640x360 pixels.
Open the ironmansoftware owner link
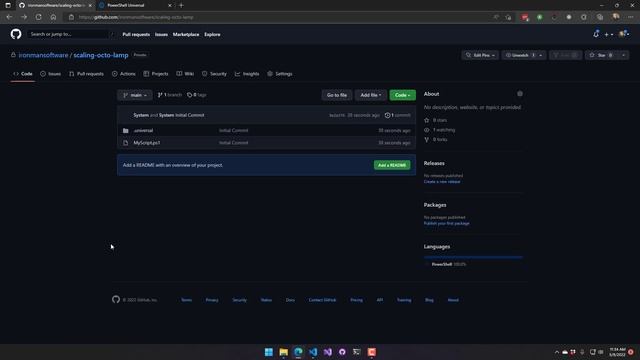click(43, 55)
